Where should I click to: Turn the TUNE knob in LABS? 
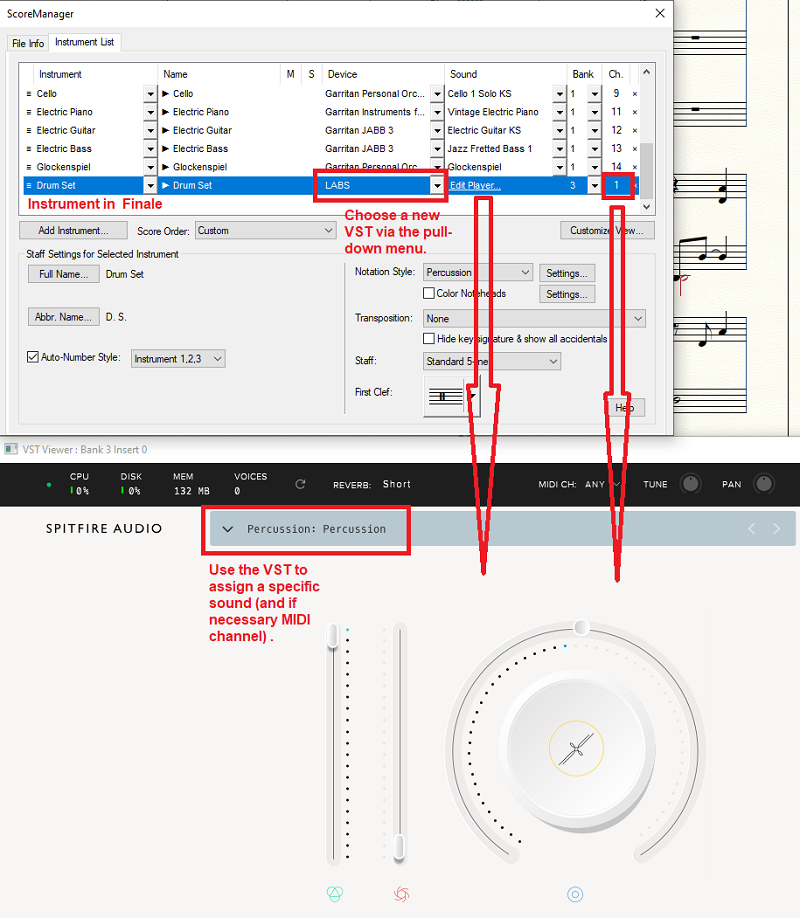click(x=690, y=484)
